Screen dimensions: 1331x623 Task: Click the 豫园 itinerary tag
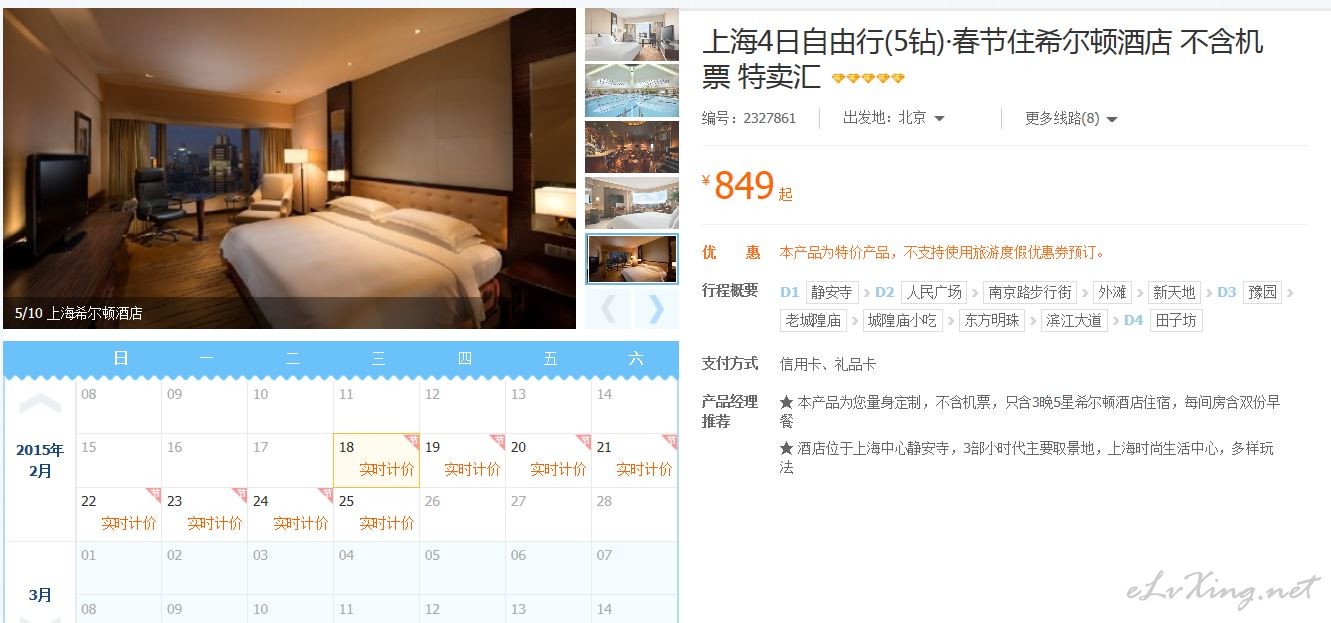[x=1262, y=292]
